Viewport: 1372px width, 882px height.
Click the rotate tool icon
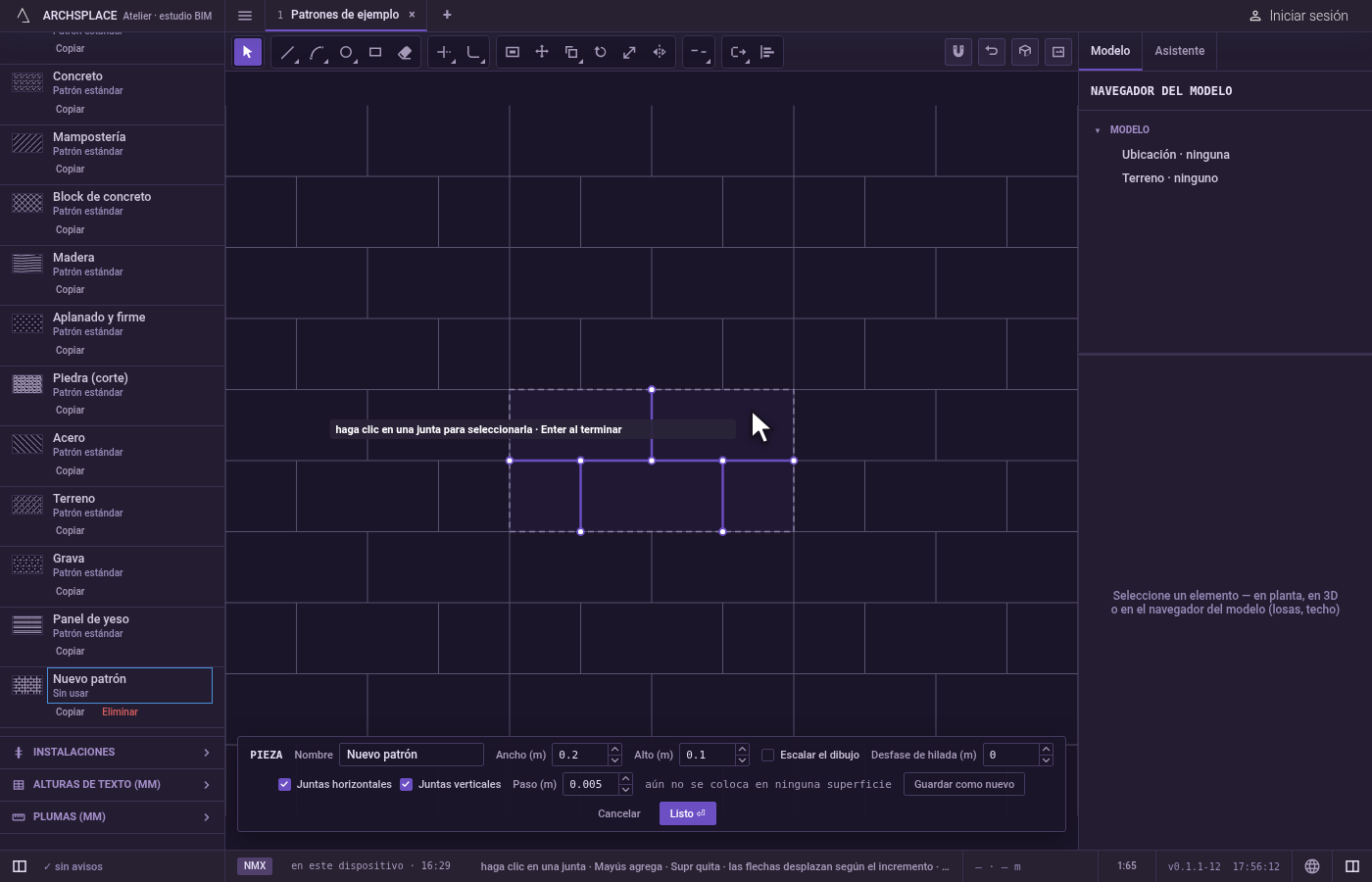coord(601,52)
